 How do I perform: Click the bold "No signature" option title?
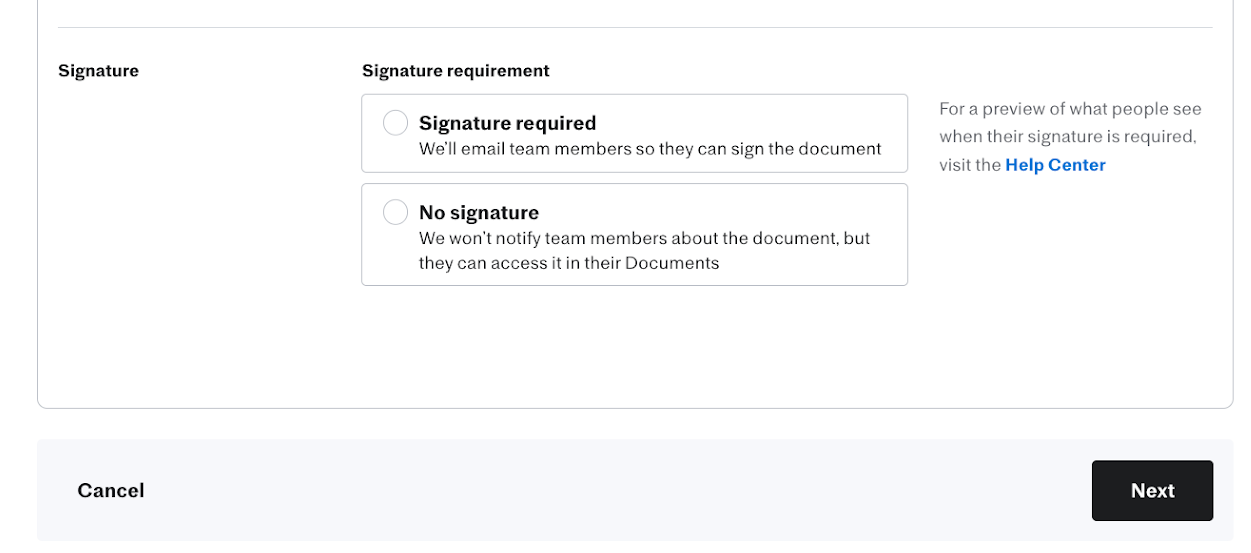[x=478, y=212]
